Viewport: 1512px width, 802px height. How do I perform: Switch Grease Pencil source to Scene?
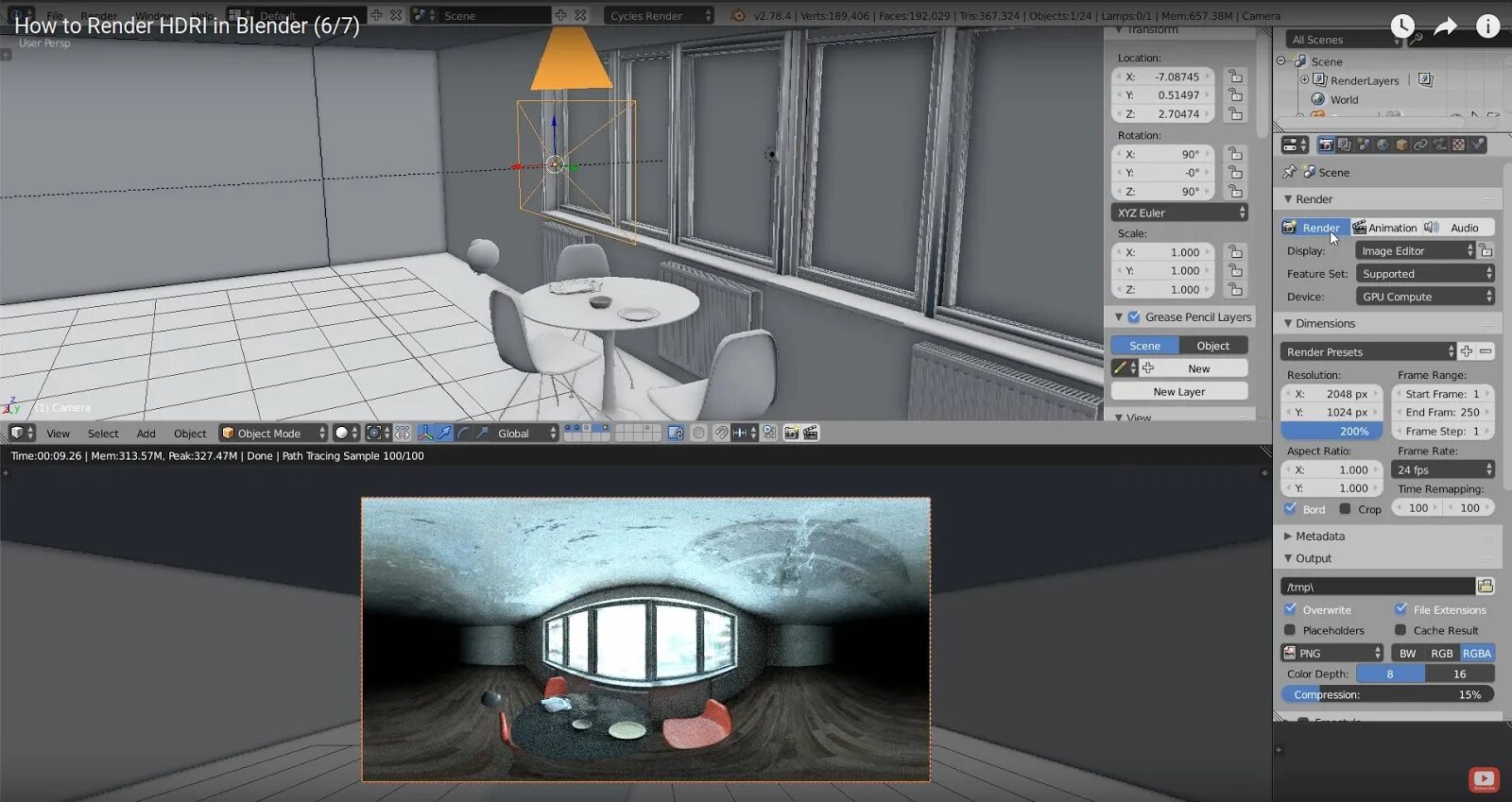(x=1144, y=346)
